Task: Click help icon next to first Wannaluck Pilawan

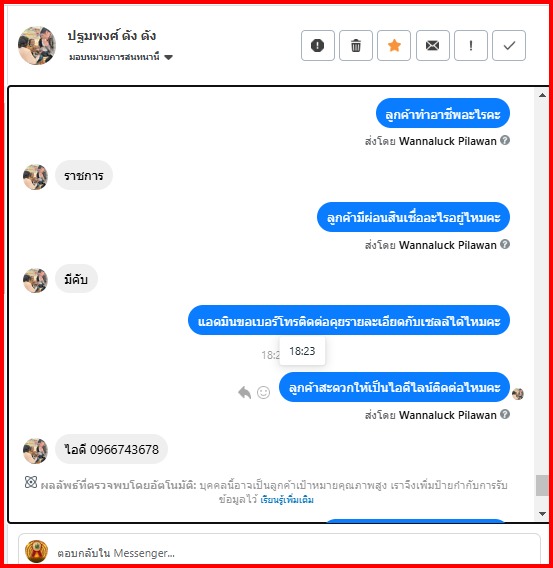Action: pyautogui.click(x=505, y=140)
